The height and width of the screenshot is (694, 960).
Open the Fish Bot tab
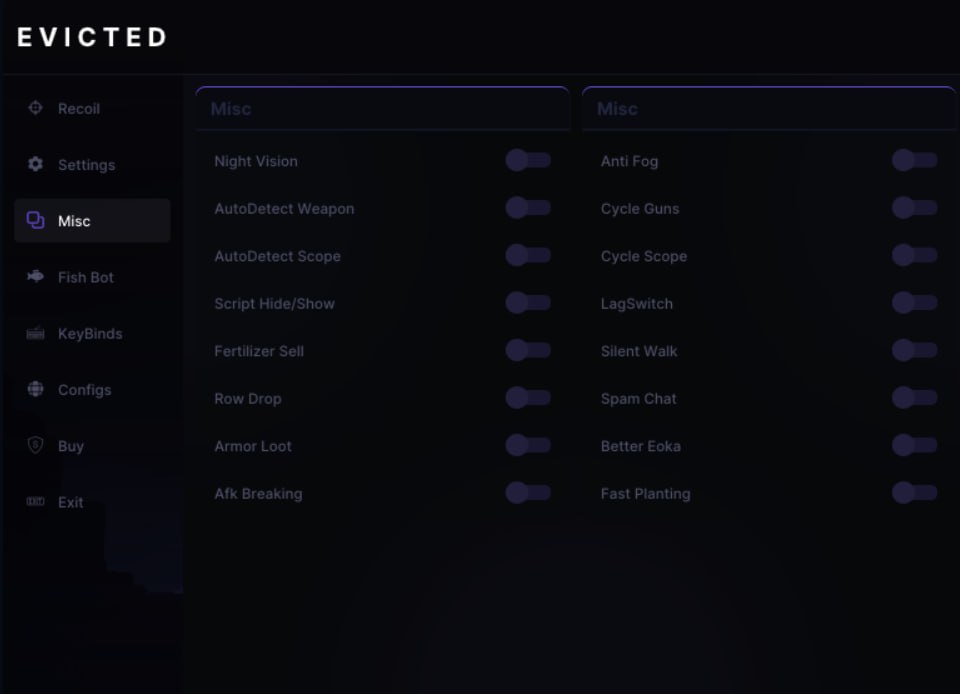[86, 277]
